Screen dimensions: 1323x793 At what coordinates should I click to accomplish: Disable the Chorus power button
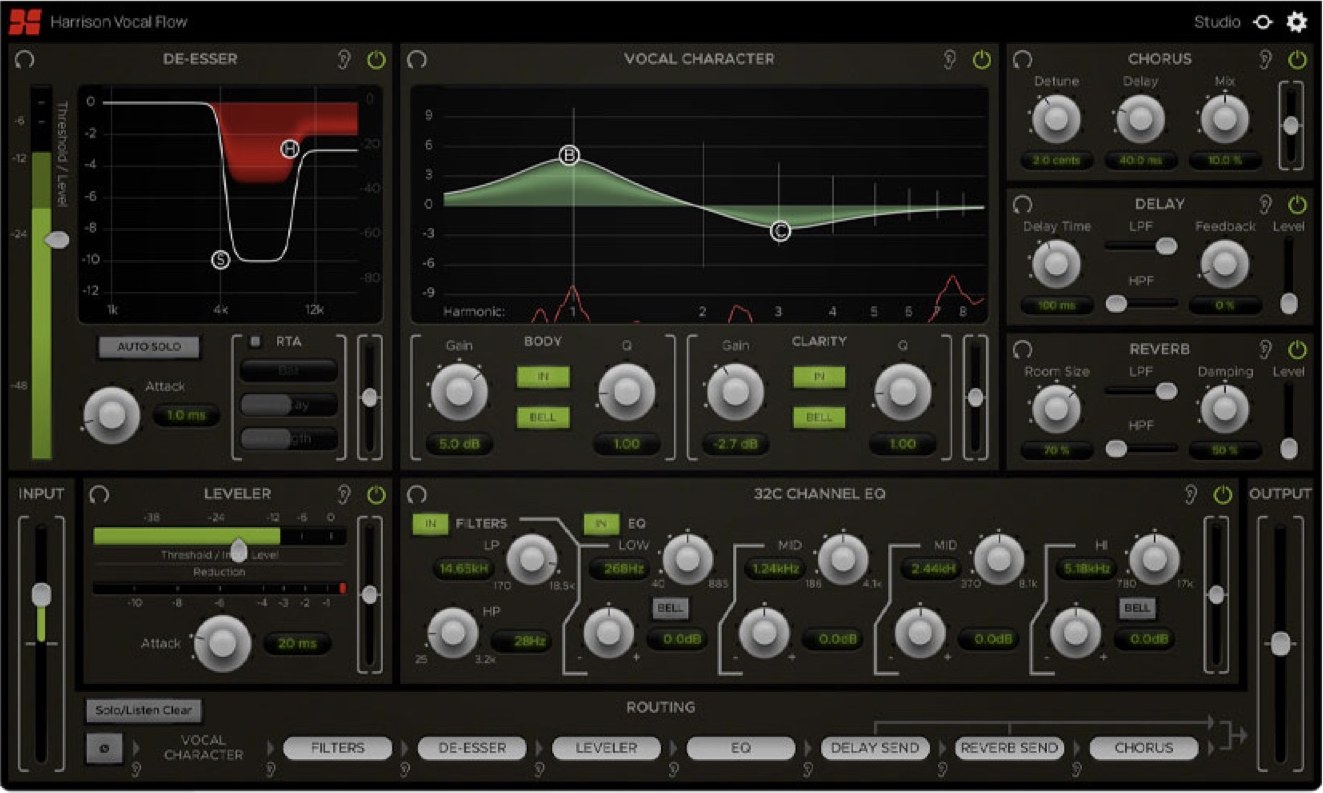[x=1297, y=60]
